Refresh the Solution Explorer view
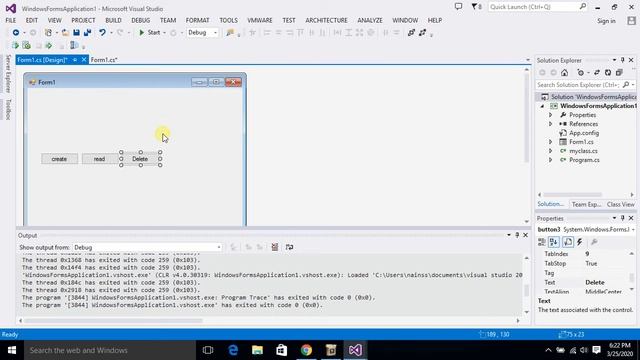This screenshot has width=640, height=360. 608,73
